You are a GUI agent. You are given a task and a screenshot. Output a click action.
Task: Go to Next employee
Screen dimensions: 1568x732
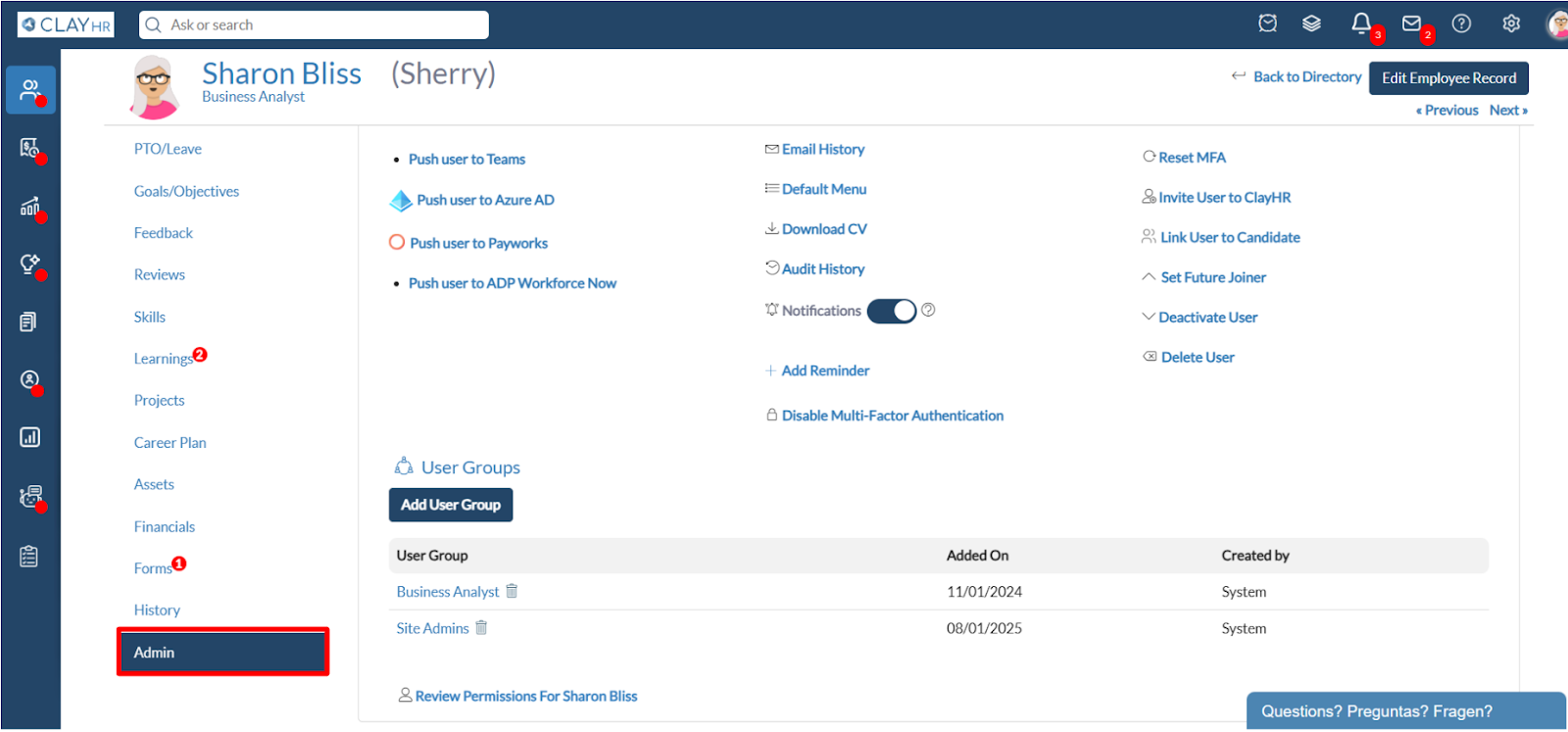1508,110
